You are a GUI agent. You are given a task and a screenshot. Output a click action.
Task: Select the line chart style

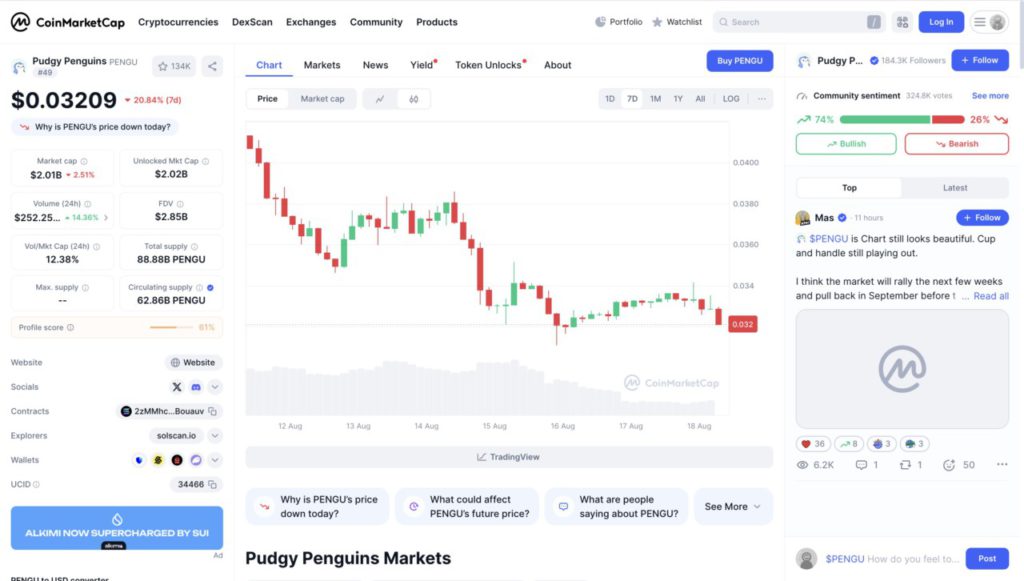point(380,99)
